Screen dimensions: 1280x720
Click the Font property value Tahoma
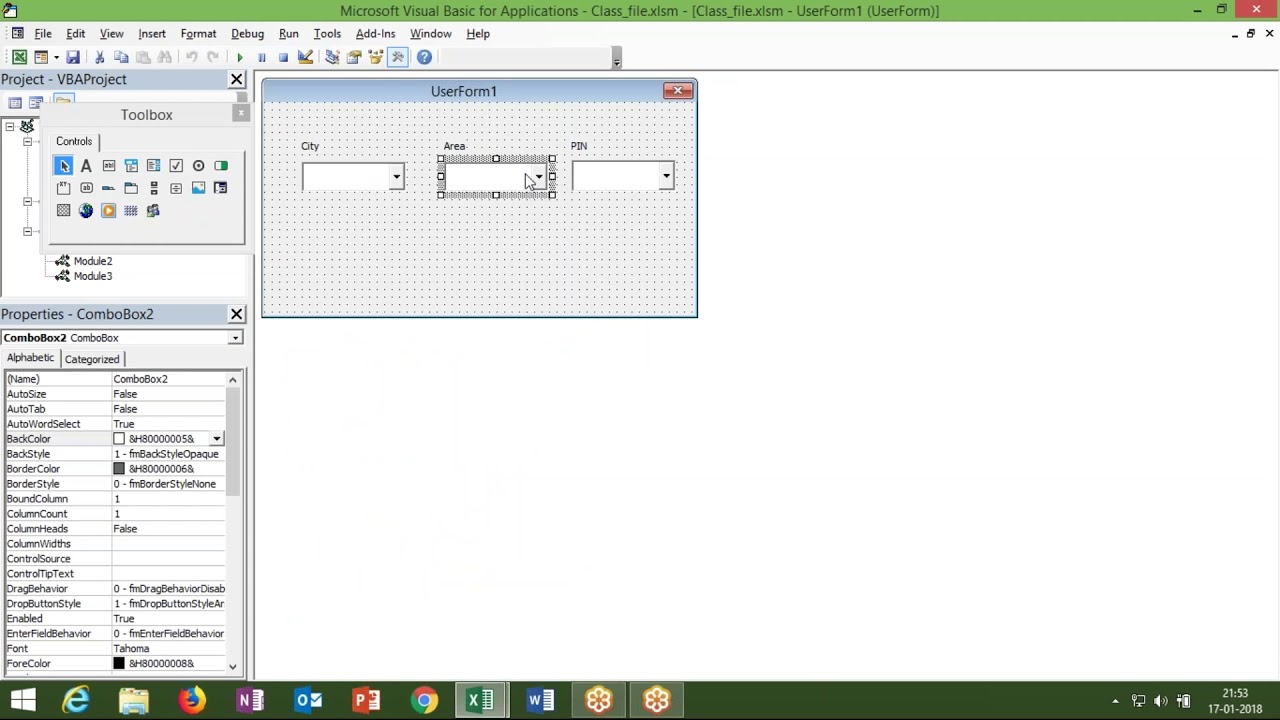pos(168,649)
